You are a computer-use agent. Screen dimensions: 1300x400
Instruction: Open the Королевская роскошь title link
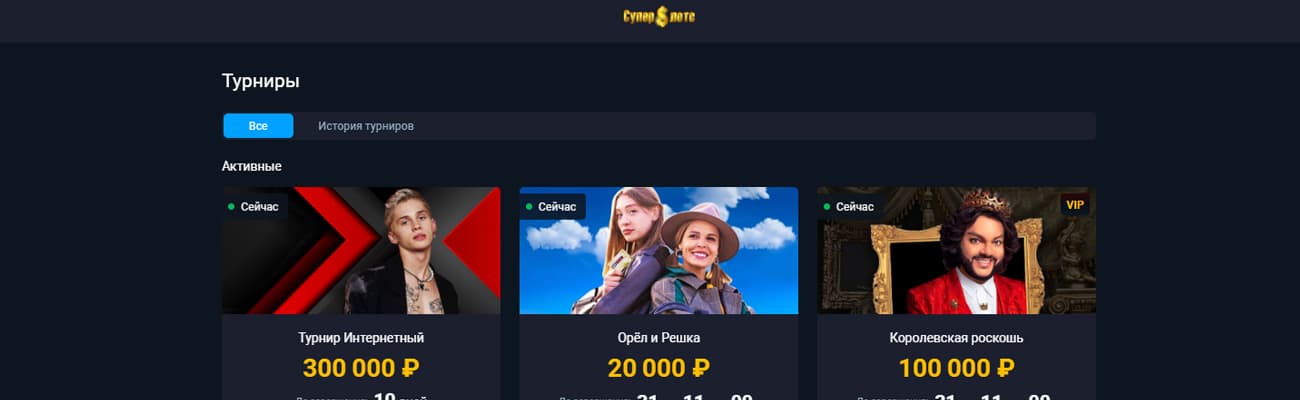957,338
